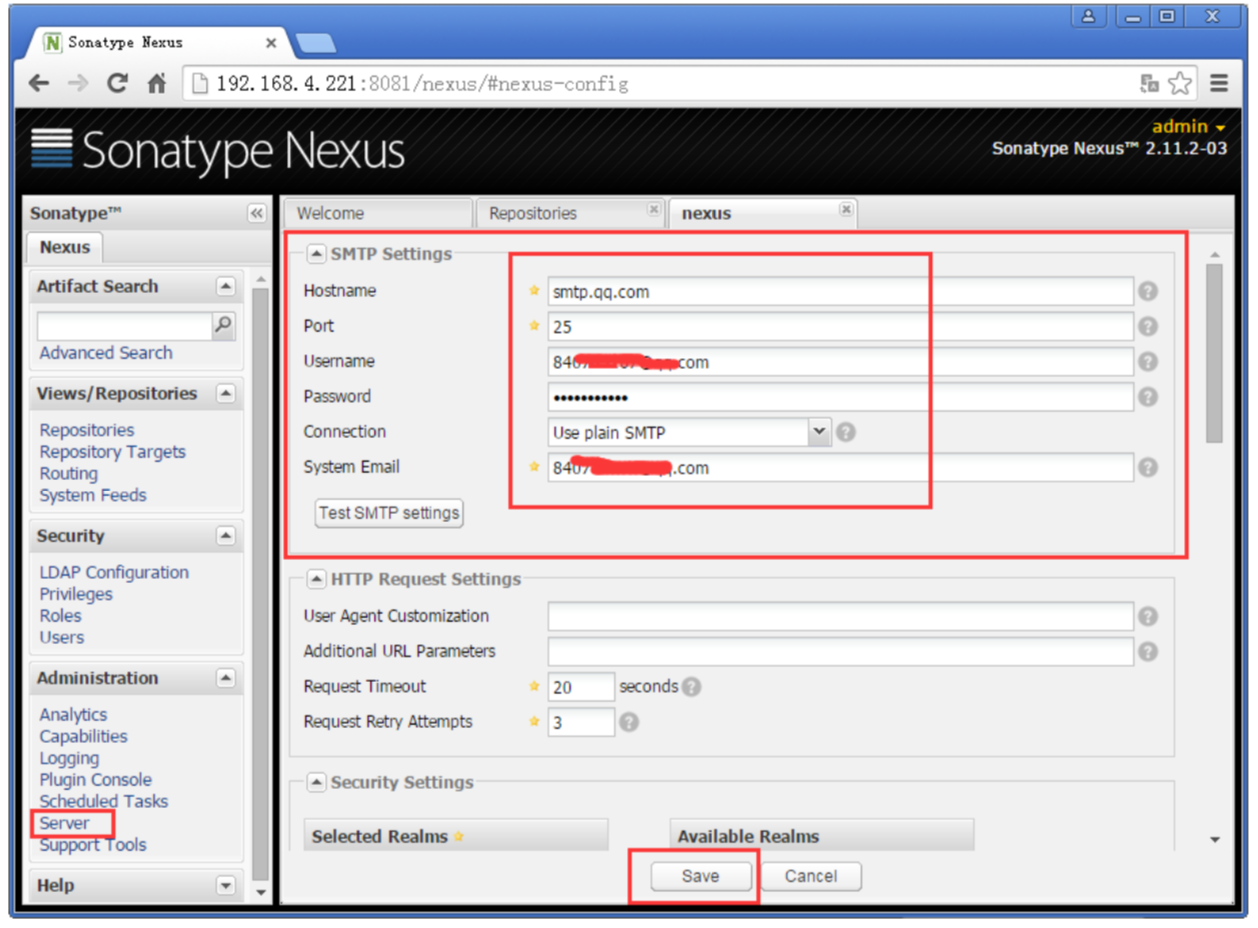The width and height of the screenshot is (1258, 928).
Task: Click the browser back arrow
Action: [x=38, y=84]
